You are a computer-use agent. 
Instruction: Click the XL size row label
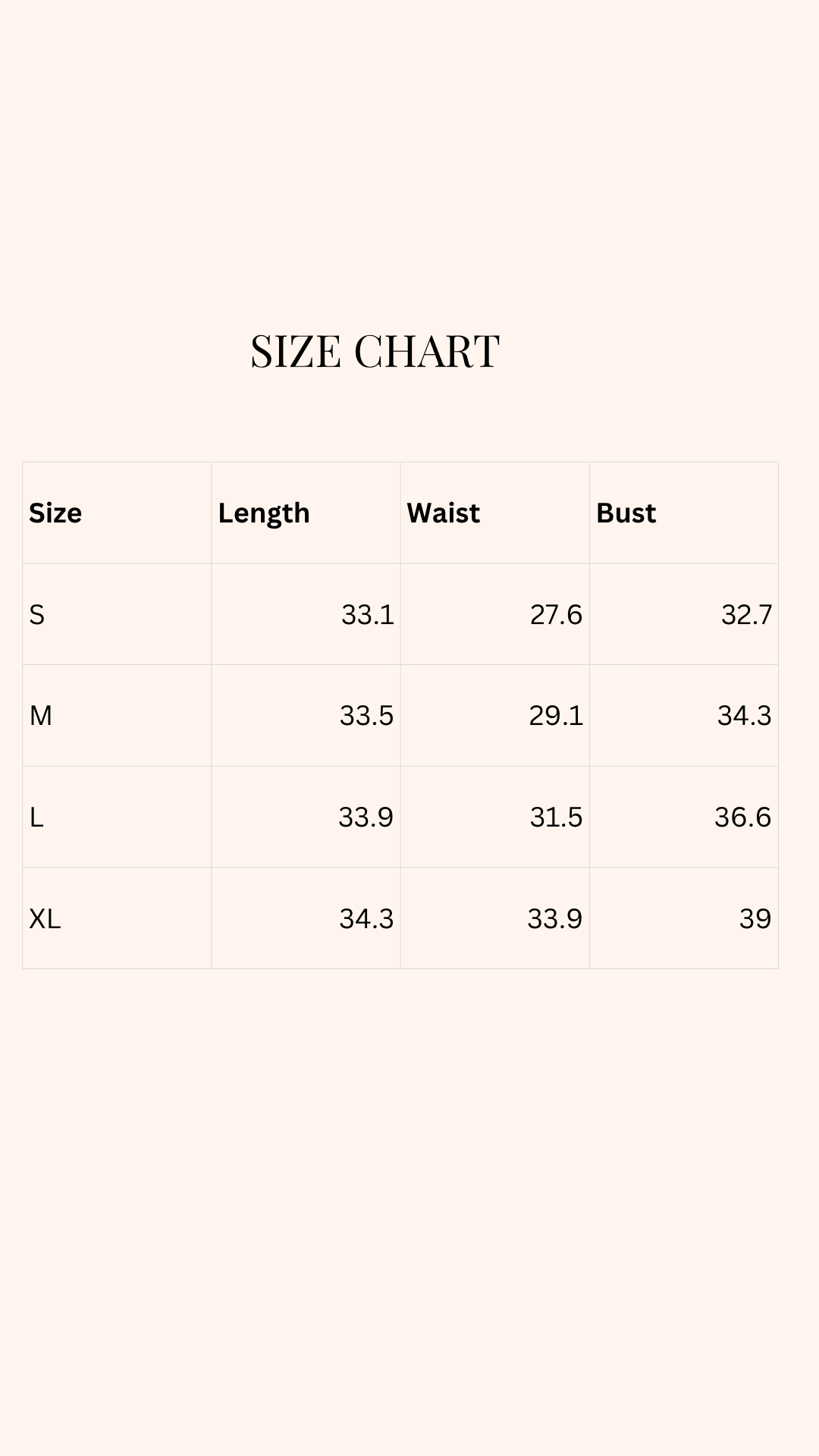click(45, 919)
